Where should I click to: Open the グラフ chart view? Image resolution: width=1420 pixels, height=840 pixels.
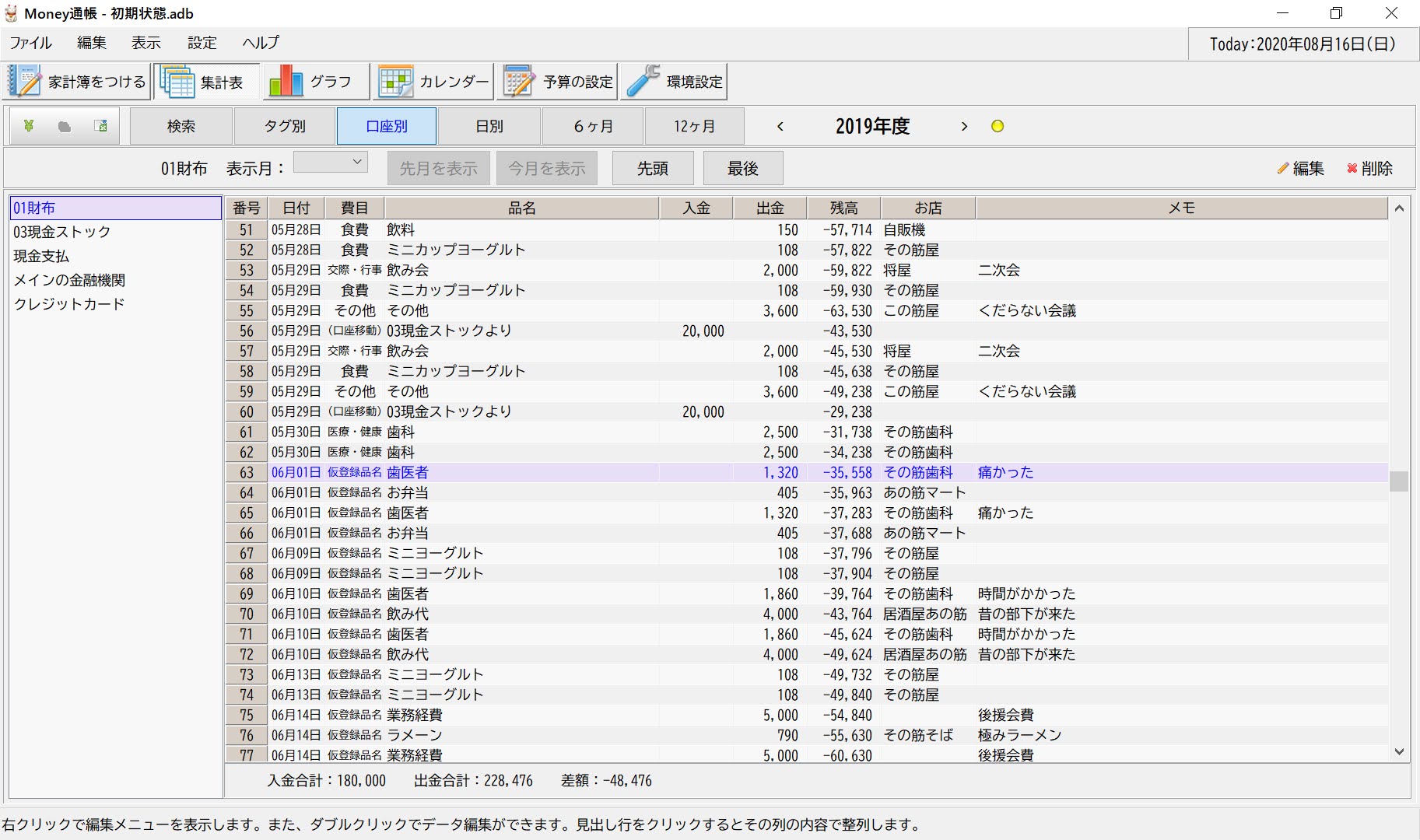314,82
